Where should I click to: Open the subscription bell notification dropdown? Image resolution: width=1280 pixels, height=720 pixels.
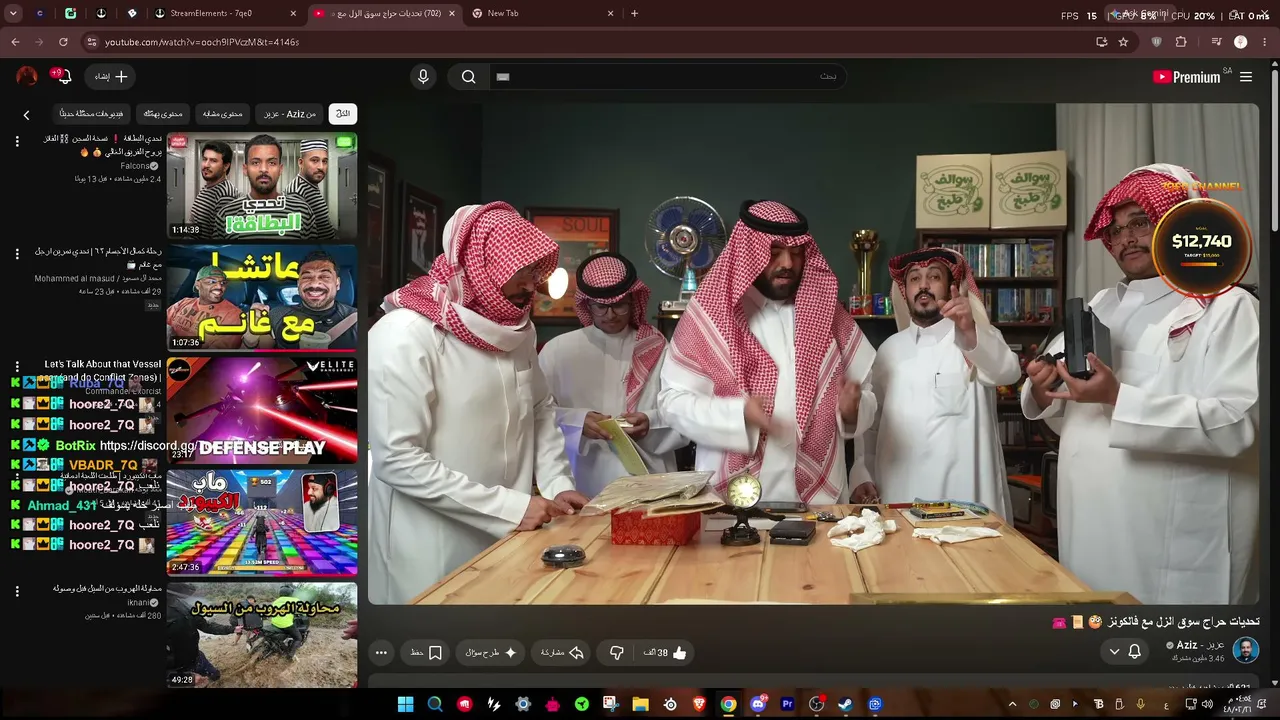[x=1125, y=651]
